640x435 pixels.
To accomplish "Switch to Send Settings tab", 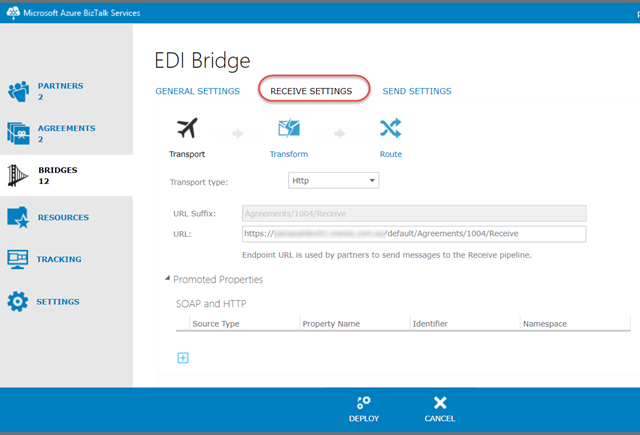I will 416,91.
